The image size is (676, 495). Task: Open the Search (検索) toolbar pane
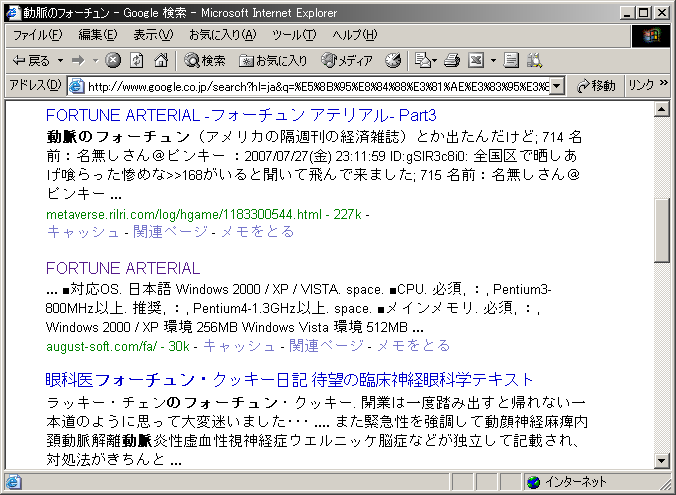pyautogui.click(x=204, y=60)
